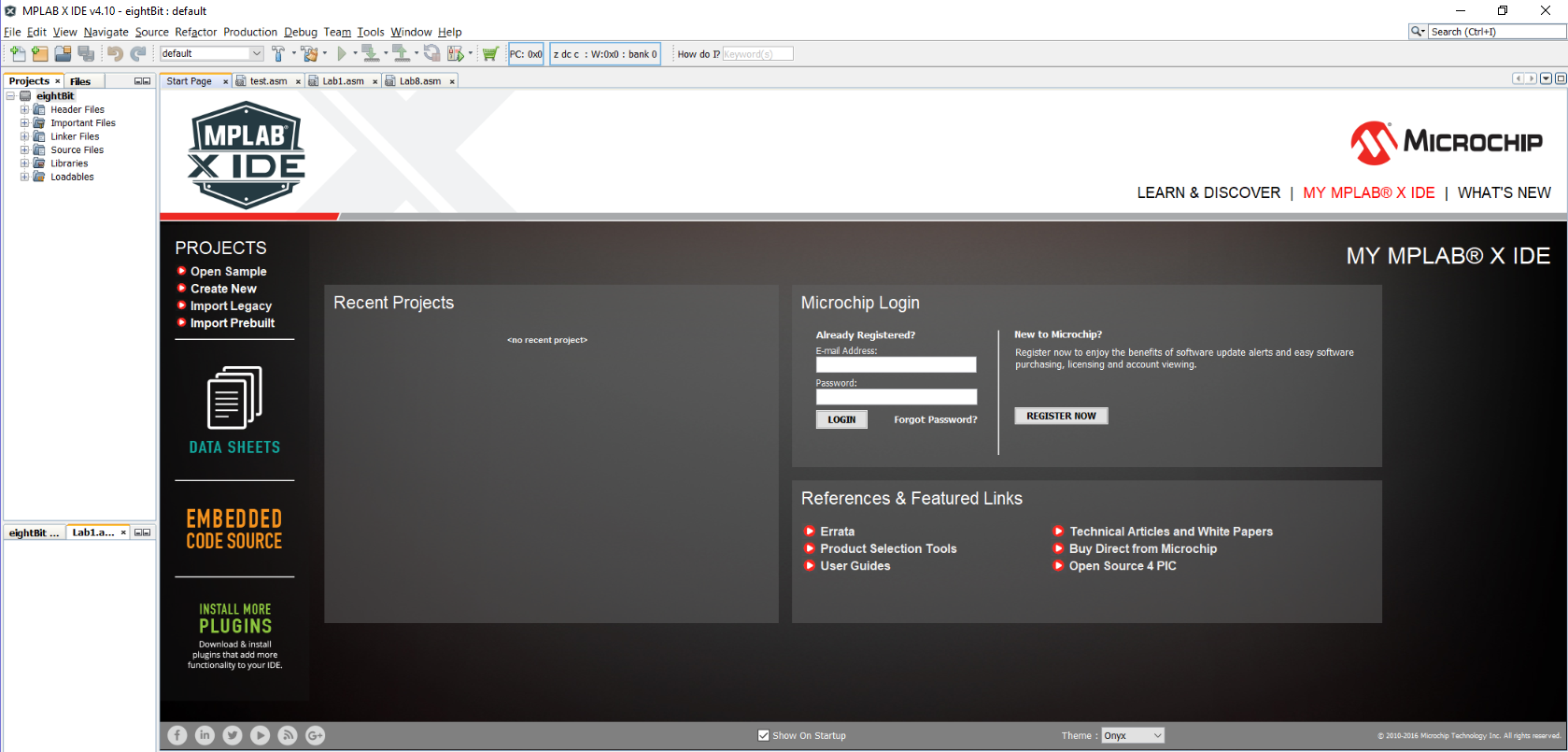This screenshot has height=752, width=1568.
Task: Expand the Header Files tree folder
Action: pos(25,109)
